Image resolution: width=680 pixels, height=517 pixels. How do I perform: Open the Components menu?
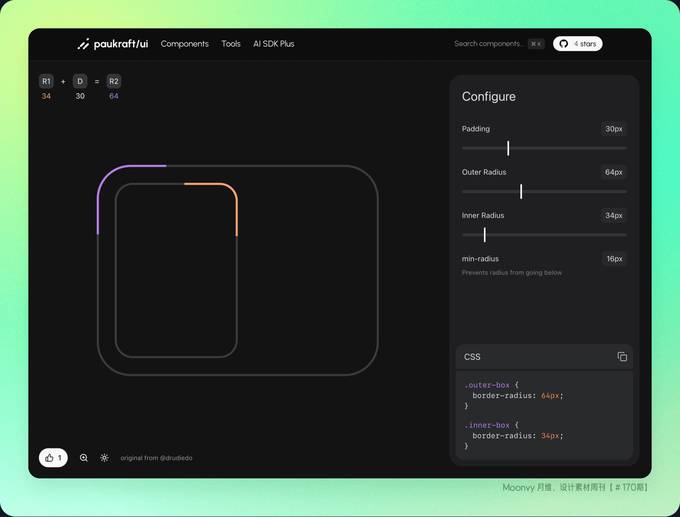185,44
